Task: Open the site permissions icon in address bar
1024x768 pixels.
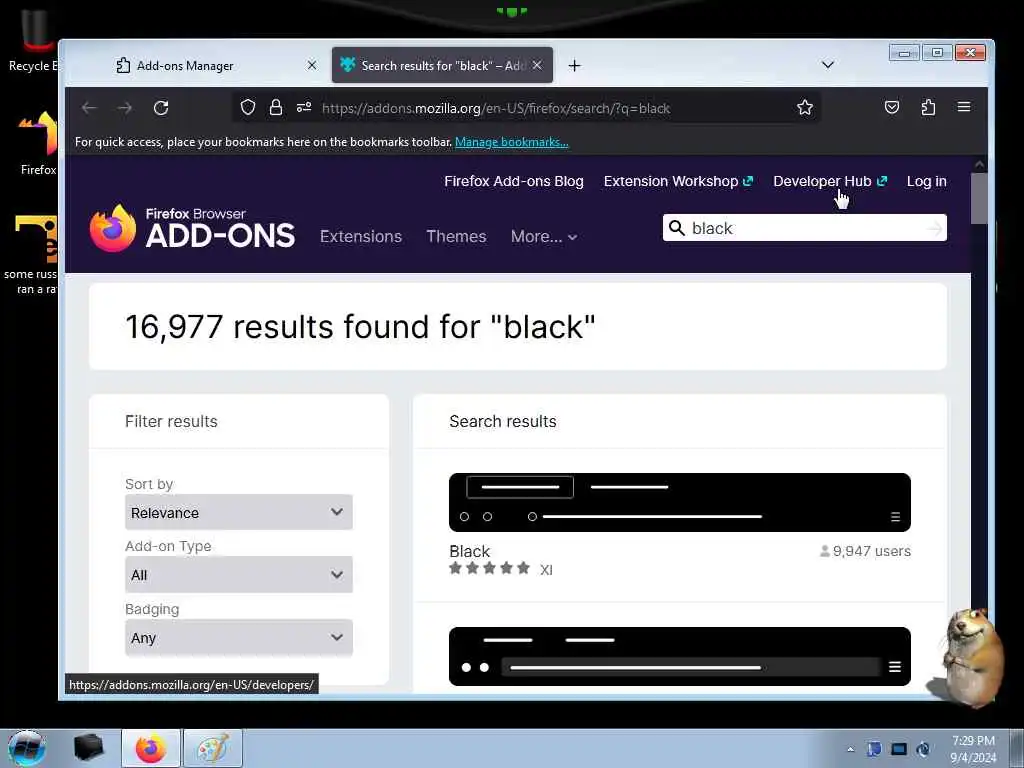Action: tap(304, 107)
